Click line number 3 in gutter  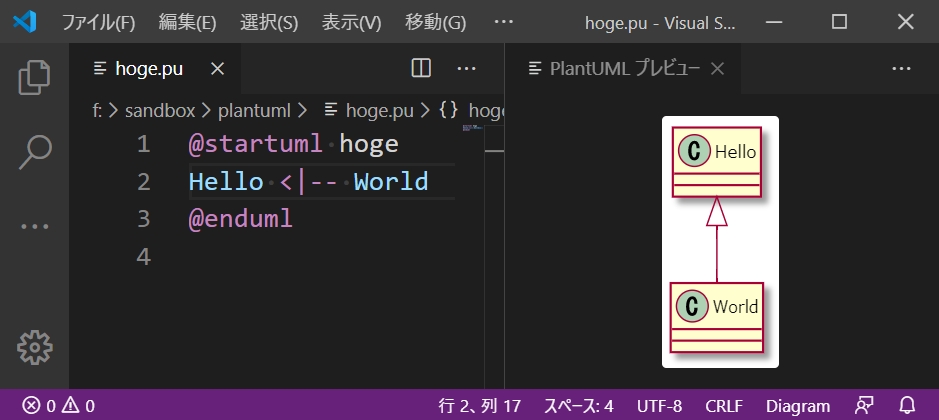pos(143,219)
